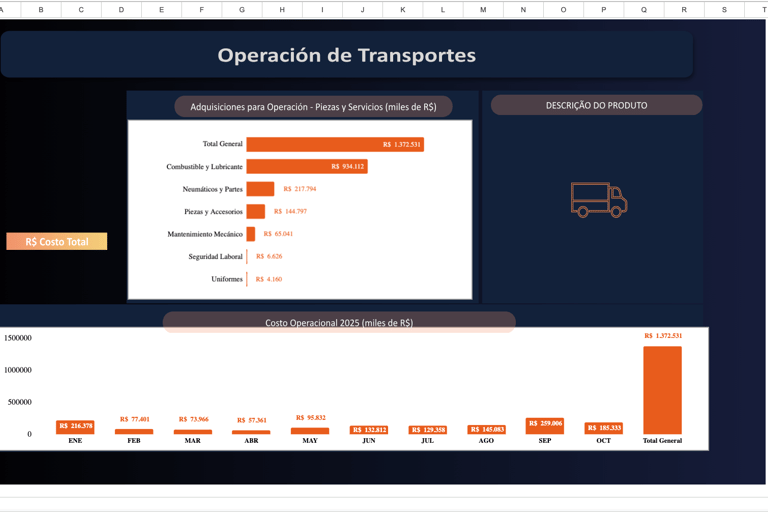The height and width of the screenshot is (512, 768).
Task: Select column R header
Action: coord(684,10)
